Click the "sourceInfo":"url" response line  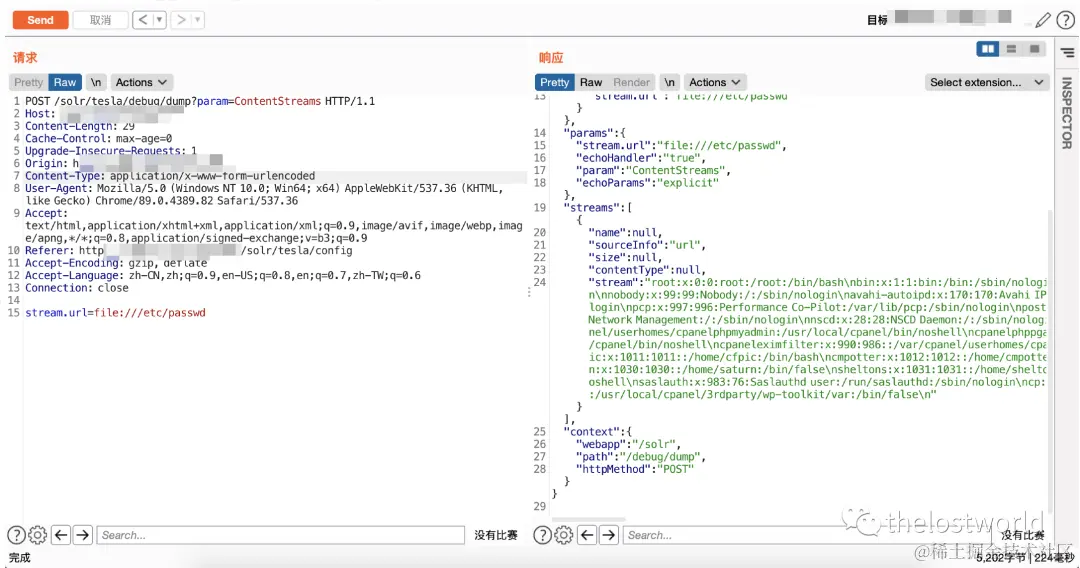[647, 244]
